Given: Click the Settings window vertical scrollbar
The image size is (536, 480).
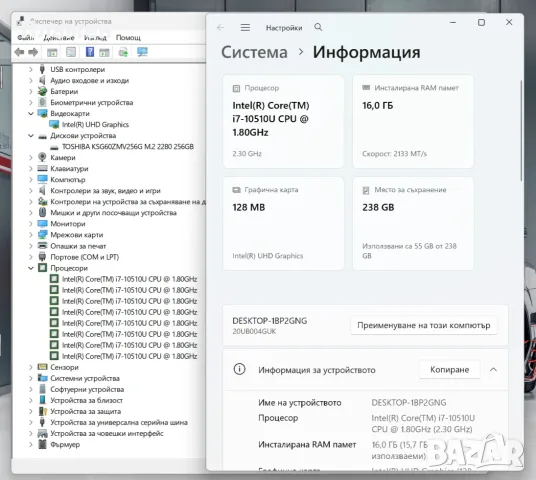Looking at the screenshot, I should click(521, 130).
